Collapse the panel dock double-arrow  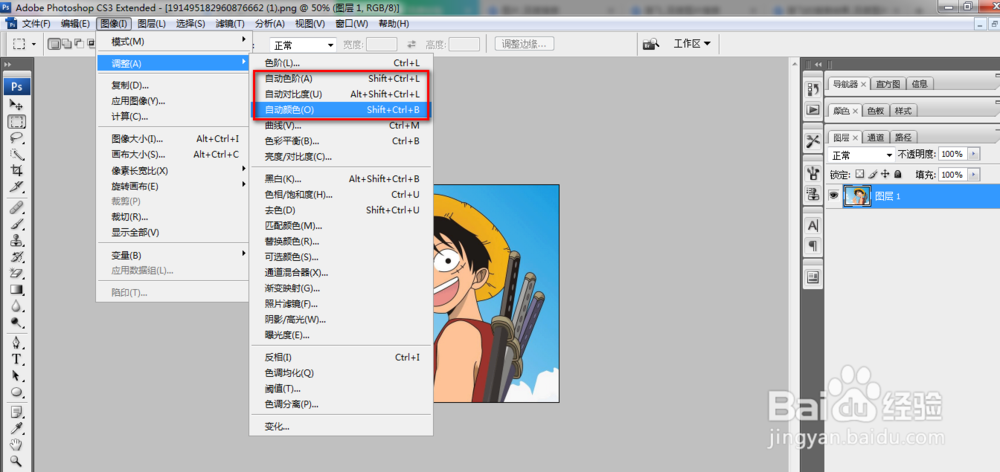[817, 64]
